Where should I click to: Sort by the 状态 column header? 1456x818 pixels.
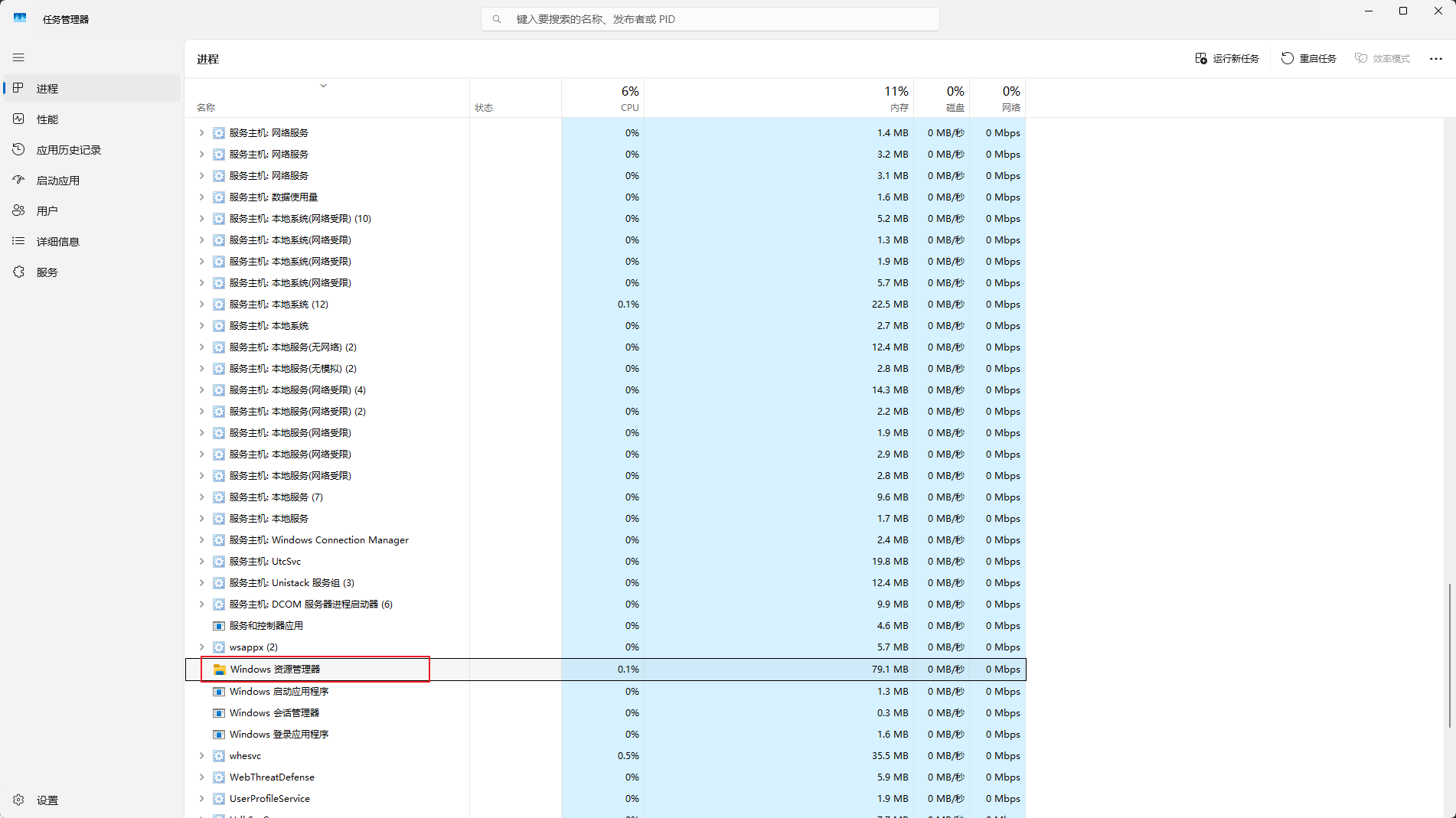pyautogui.click(x=515, y=98)
